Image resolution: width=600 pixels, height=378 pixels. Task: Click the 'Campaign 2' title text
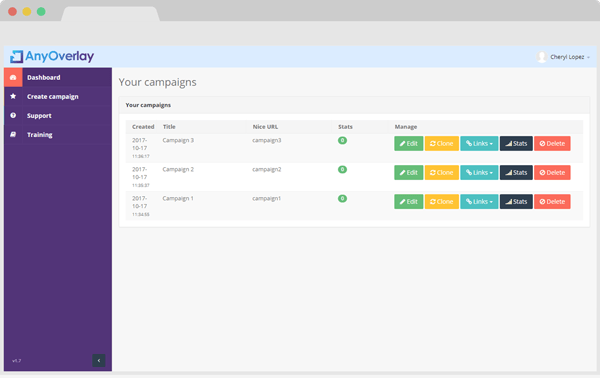tap(178, 169)
